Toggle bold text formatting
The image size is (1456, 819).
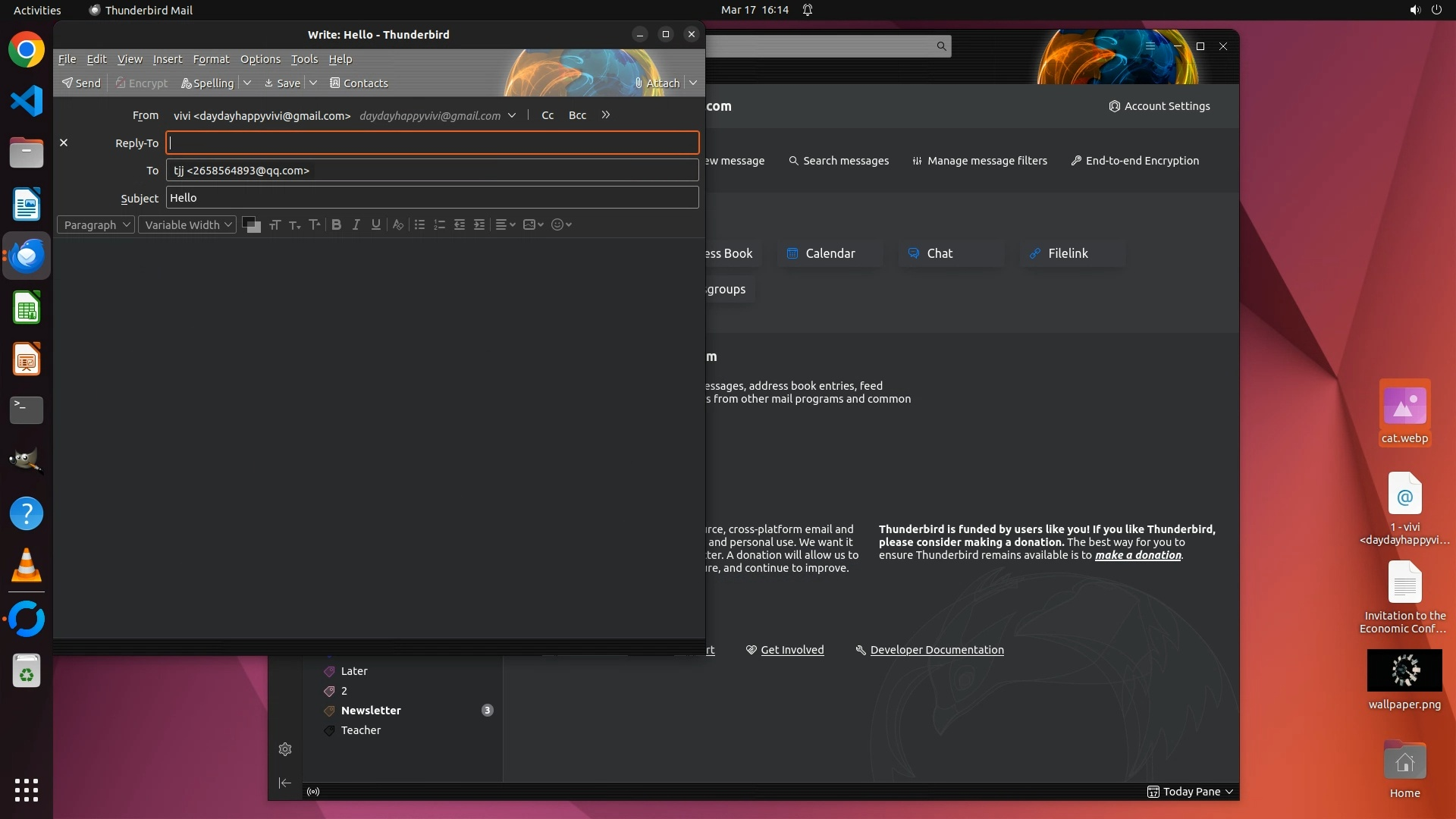pos(336,224)
